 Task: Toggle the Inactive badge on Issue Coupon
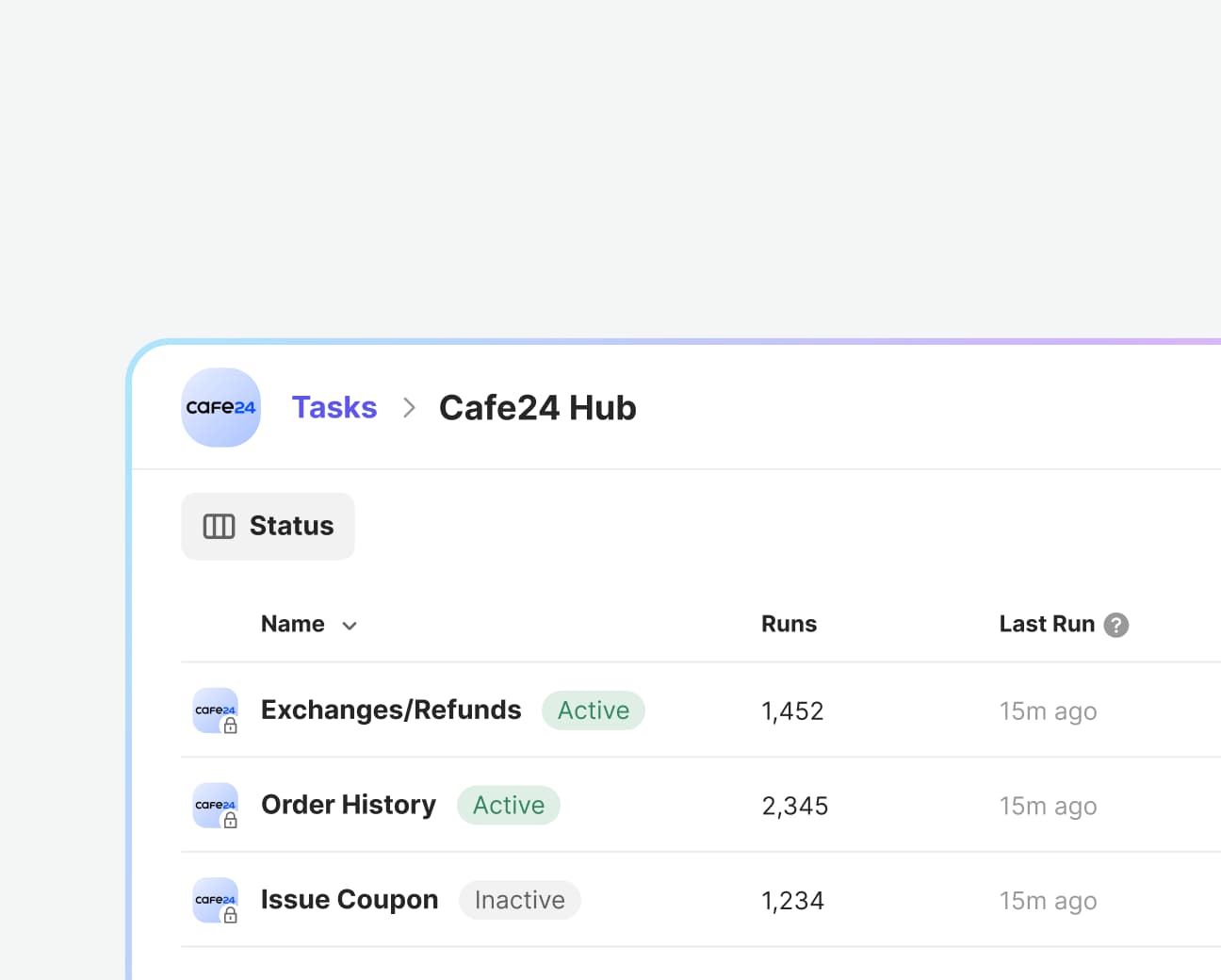519,900
